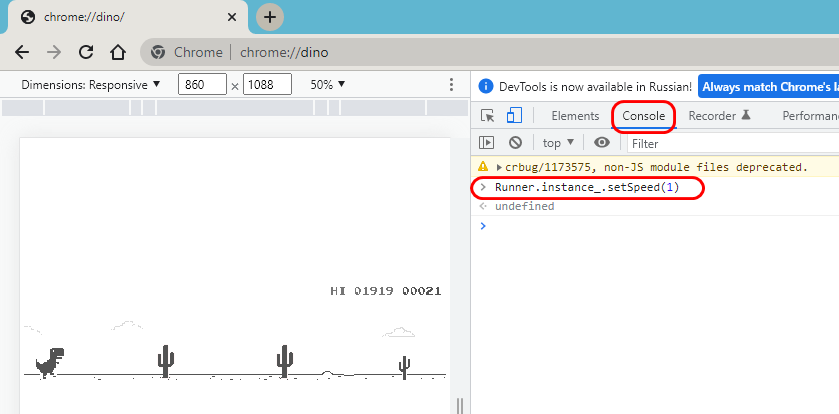Select the chrome://dino/ browser tab
The image size is (839, 414).
tap(127, 17)
